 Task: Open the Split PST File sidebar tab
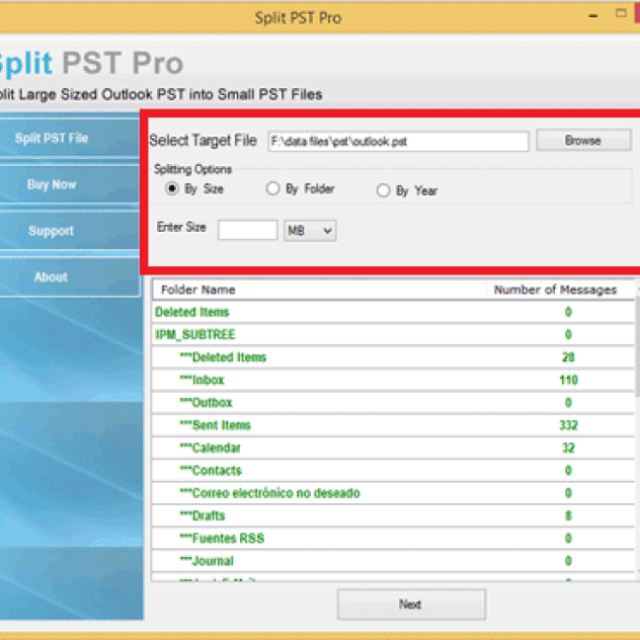[x=69, y=138]
